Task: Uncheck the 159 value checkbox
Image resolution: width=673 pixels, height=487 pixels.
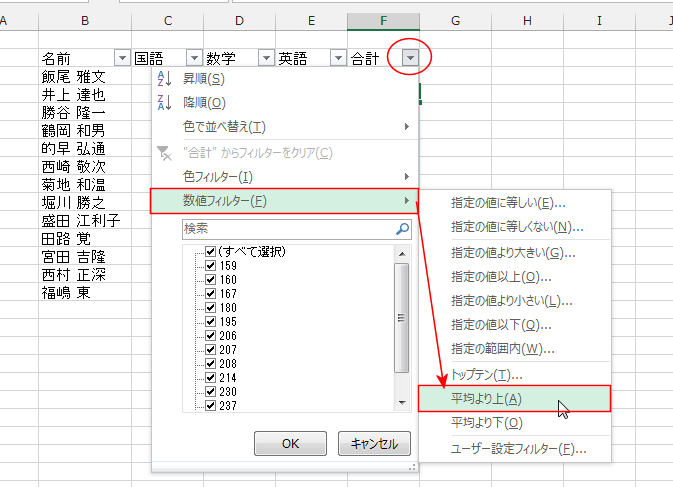Action: 210,266
